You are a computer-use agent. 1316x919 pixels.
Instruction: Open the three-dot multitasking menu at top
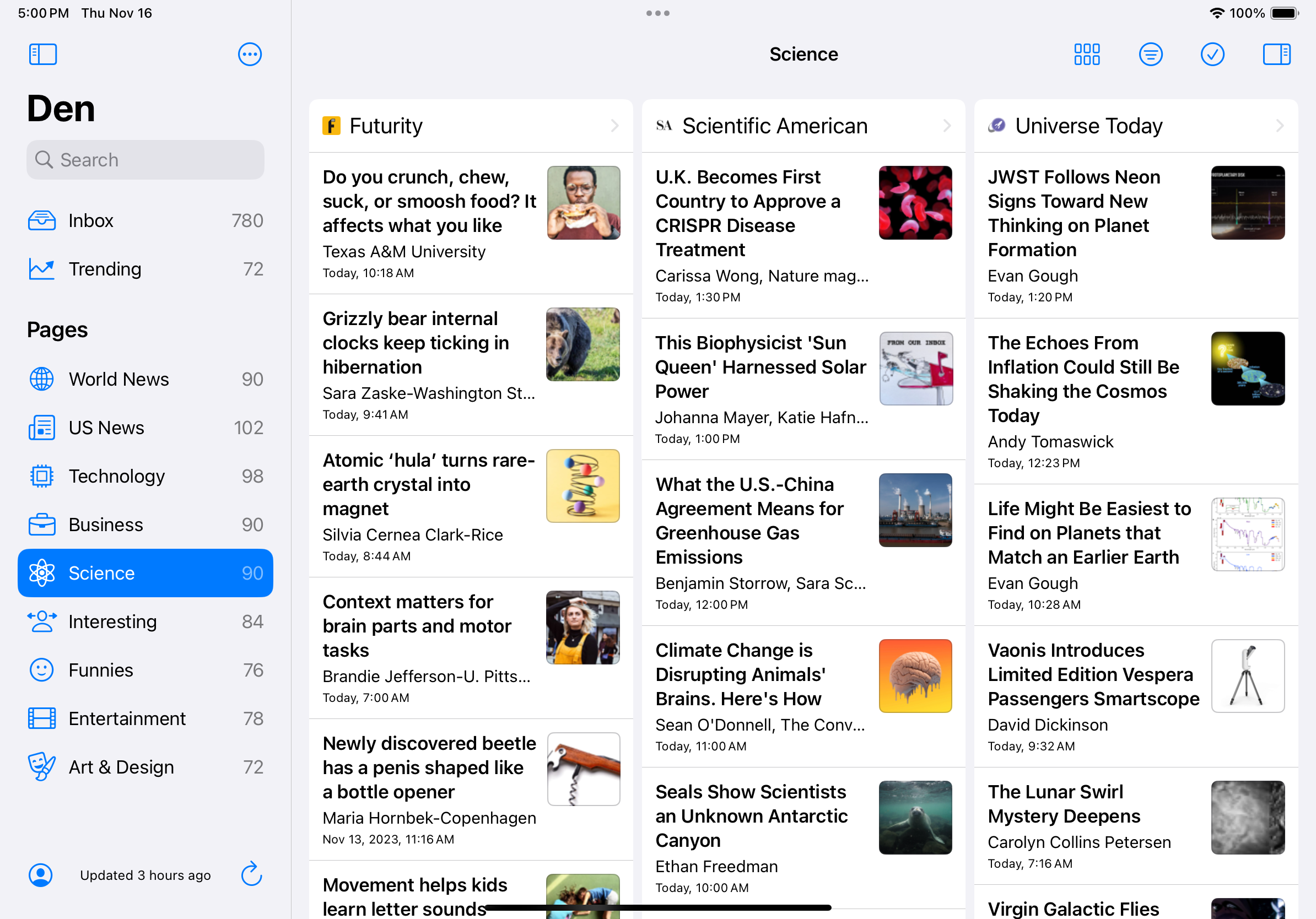point(658,13)
